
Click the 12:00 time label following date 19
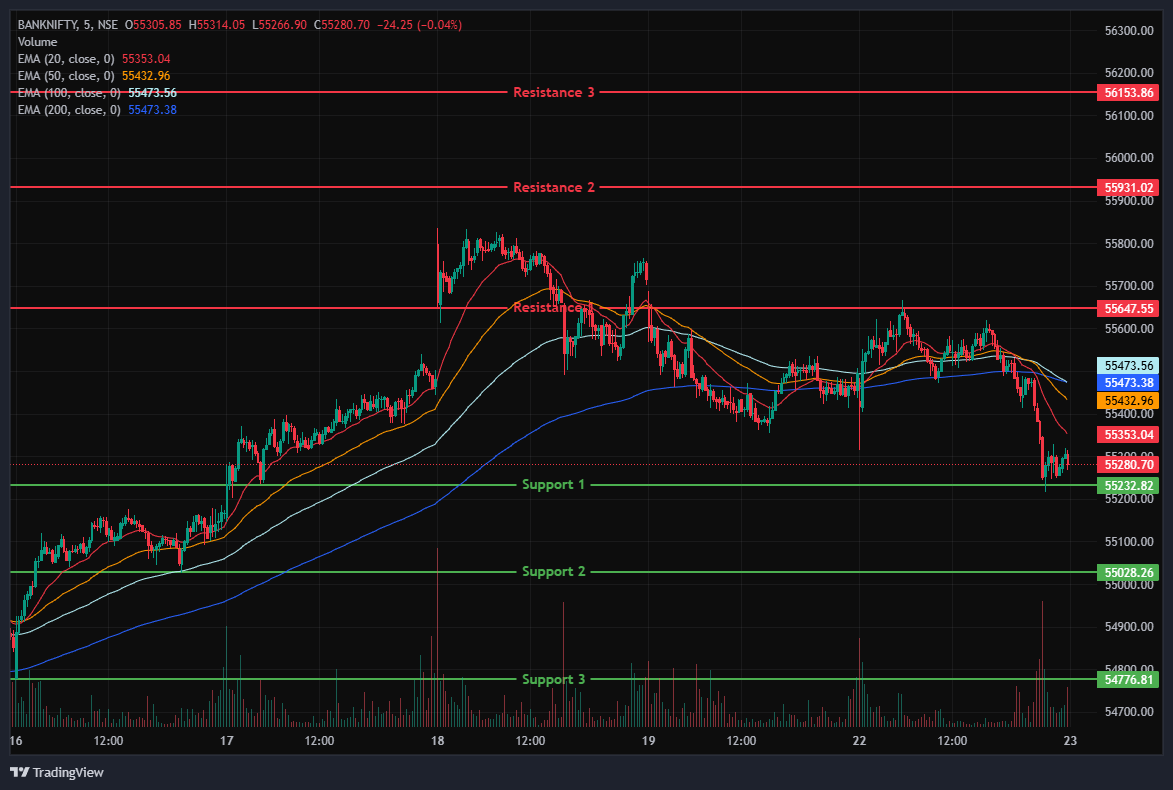(x=741, y=741)
